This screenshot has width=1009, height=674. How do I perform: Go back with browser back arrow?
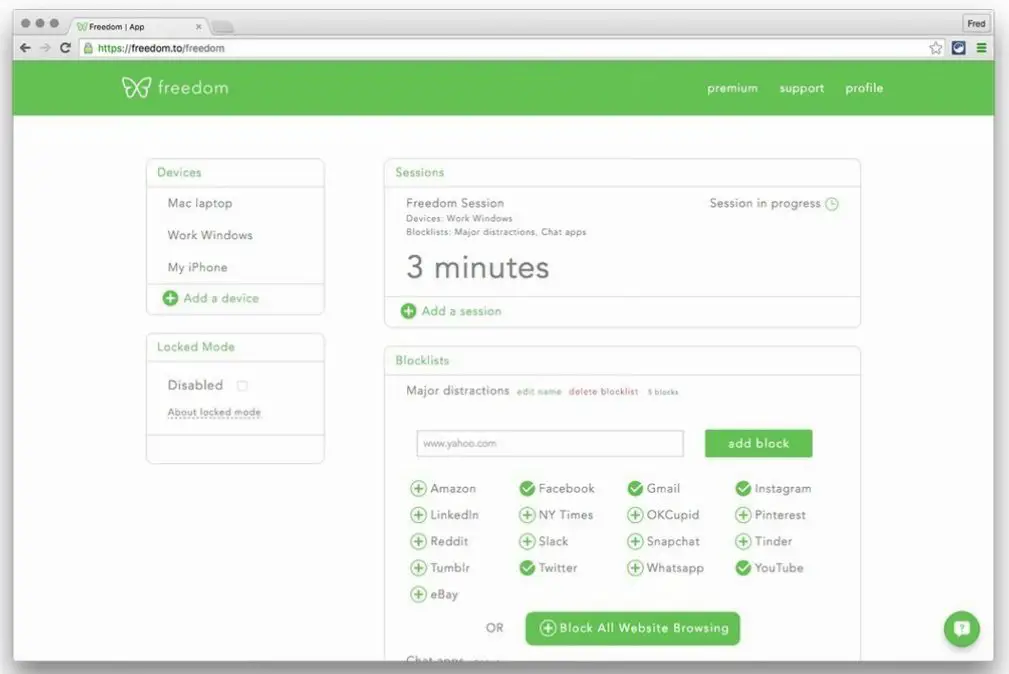point(25,48)
